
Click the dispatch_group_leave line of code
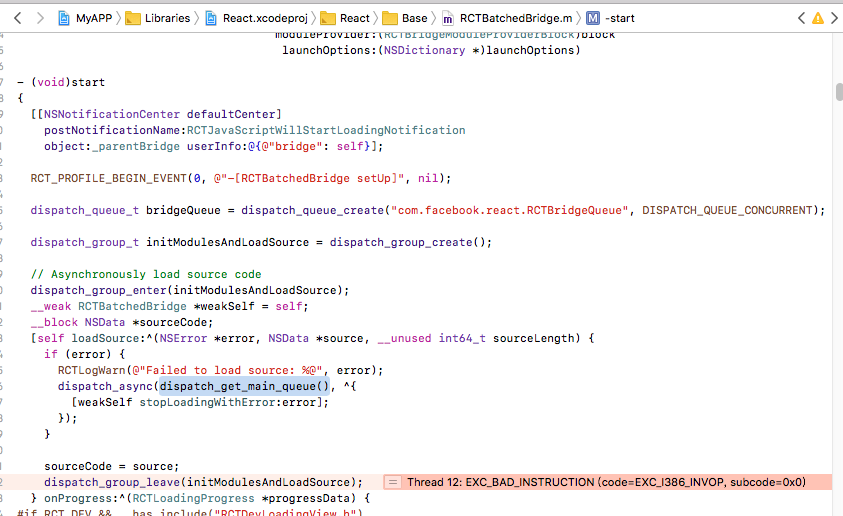pyautogui.click(x=203, y=482)
